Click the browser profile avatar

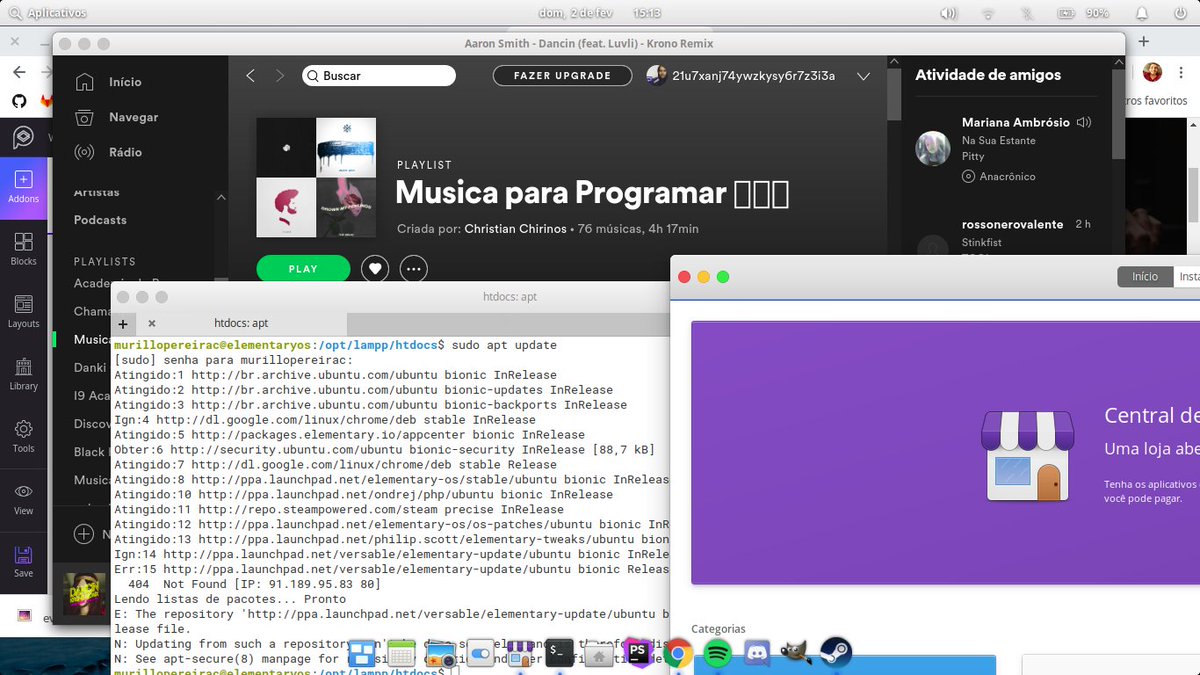pos(1152,72)
